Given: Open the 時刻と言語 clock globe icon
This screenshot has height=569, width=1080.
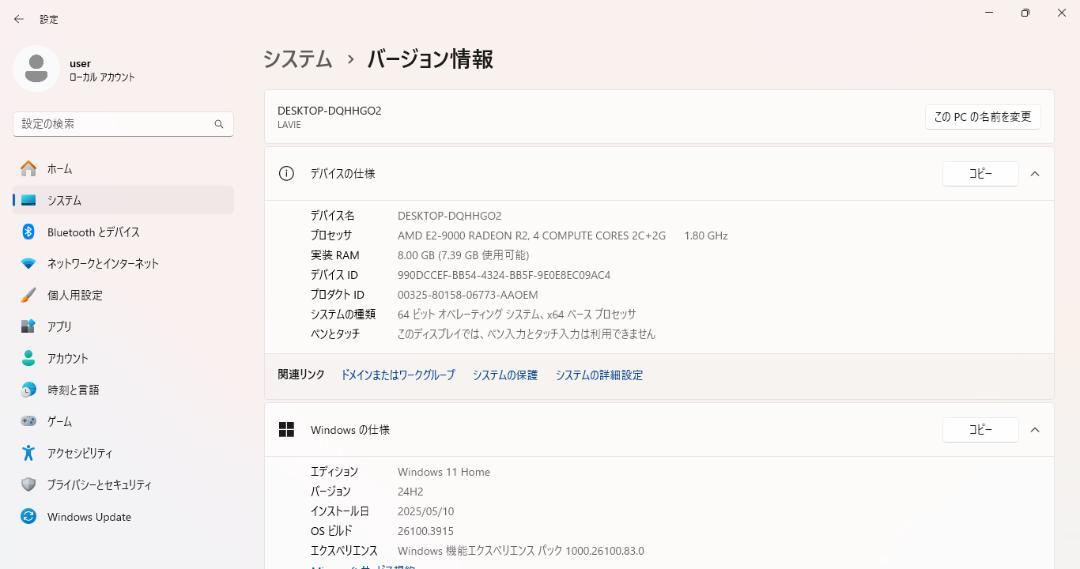Looking at the screenshot, I should click(x=28, y=389).
